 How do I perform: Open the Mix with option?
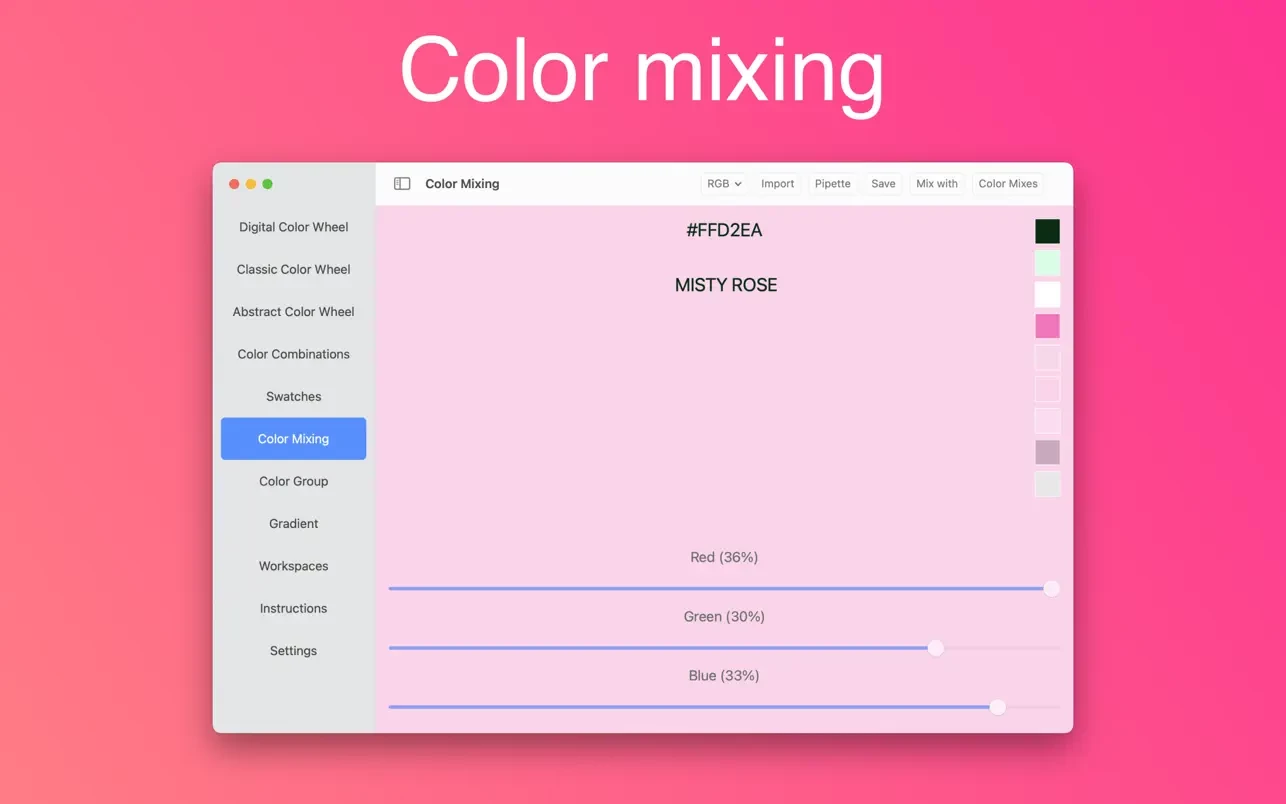tap(936, 183)
